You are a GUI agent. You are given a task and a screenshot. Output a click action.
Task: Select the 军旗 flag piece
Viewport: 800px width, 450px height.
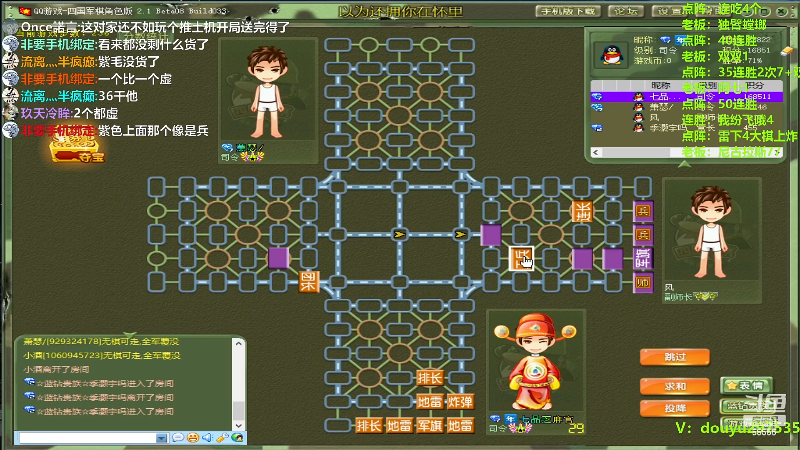(x=430, y=426)
